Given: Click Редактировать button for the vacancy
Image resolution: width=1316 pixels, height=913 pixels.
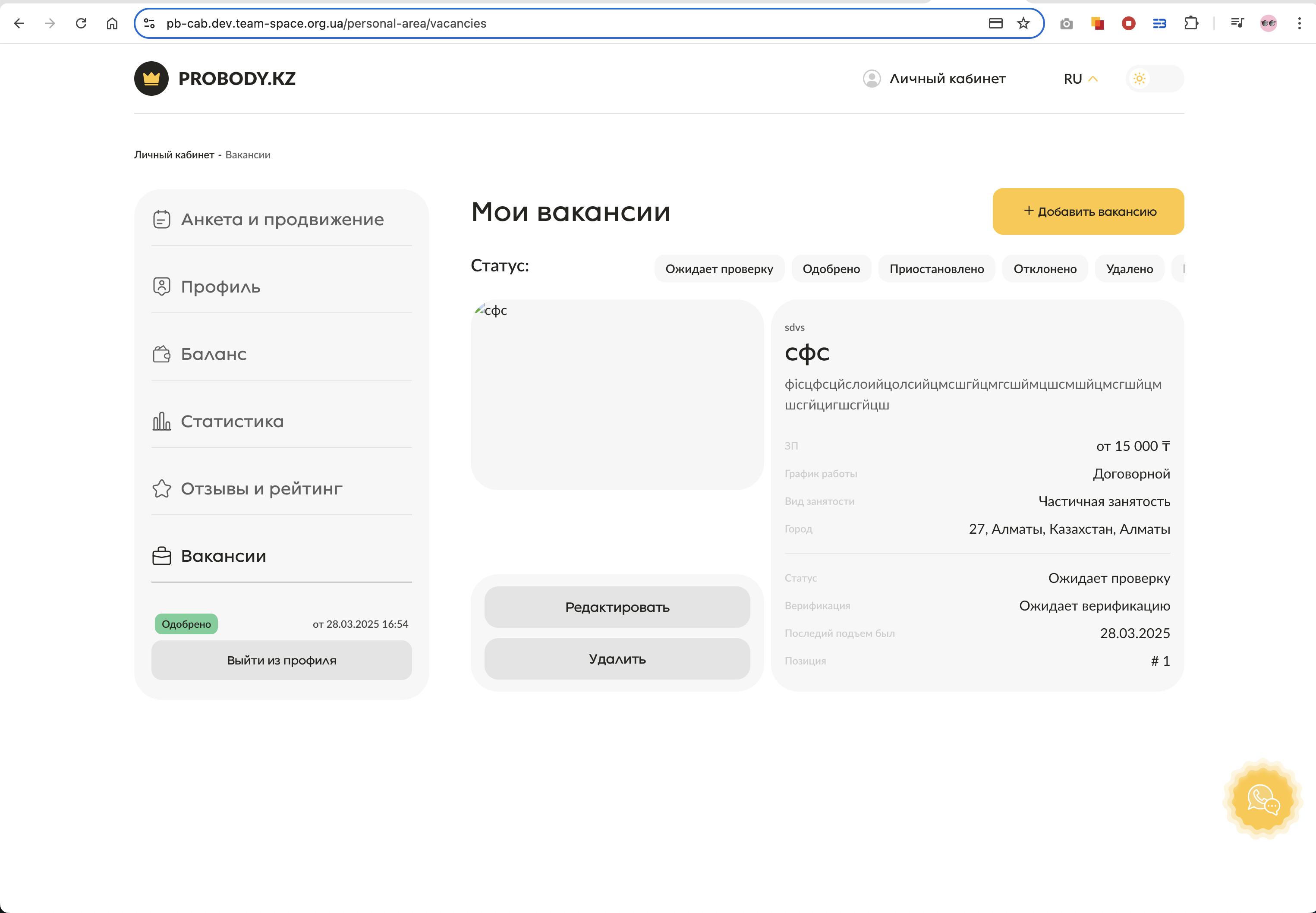Looking at the screenshot, I should tap(617, 607).
